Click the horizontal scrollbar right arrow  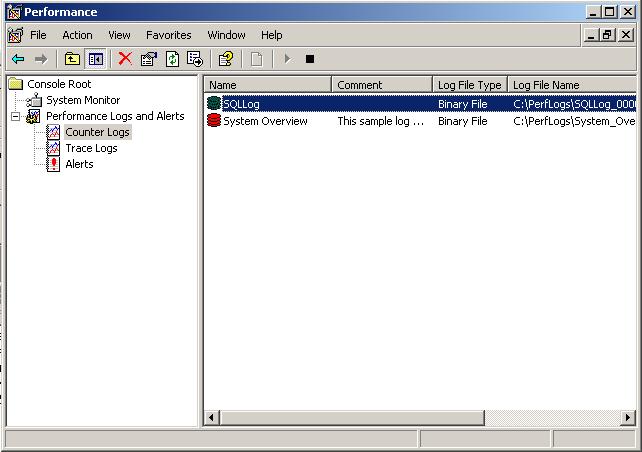pos(627,417)
